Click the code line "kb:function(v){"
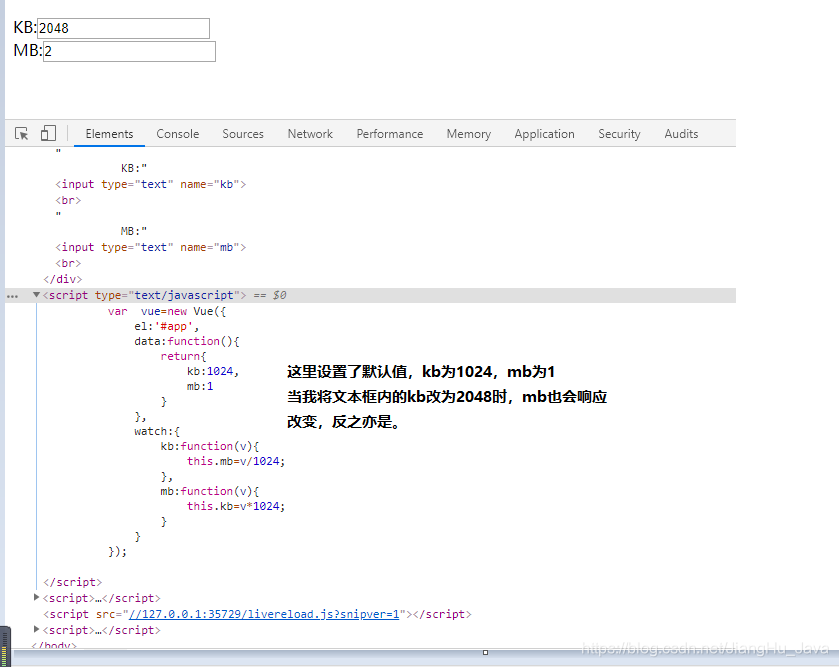Image resolution: width=839 pixels, height=667 pixels. [x=210, y=446]
